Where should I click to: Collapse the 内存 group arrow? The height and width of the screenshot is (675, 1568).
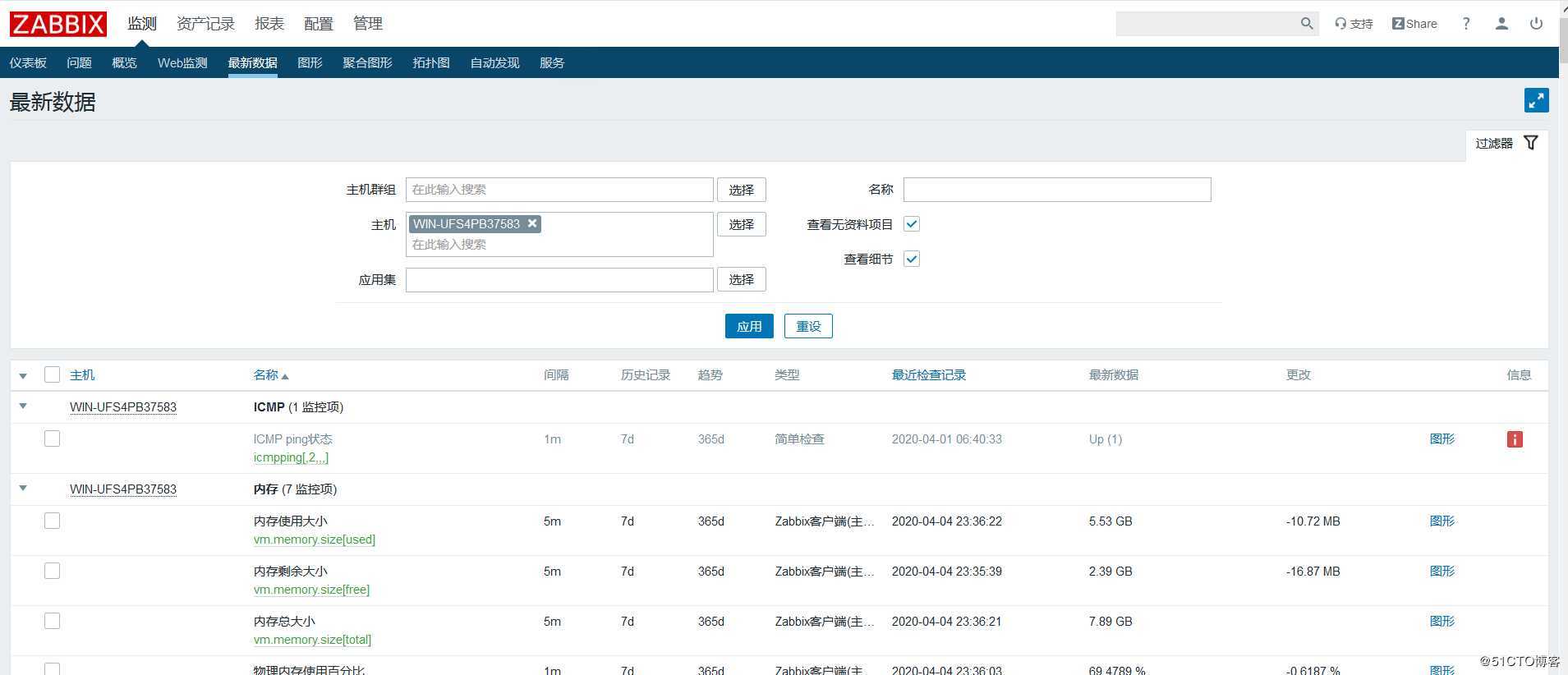(23, 489)
